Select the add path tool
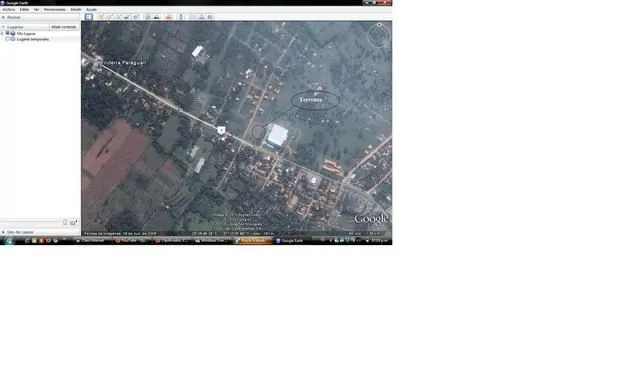Image resolution: width=640 pixels, height=383 pixels. pyautogui.click(x=118, y=17)
